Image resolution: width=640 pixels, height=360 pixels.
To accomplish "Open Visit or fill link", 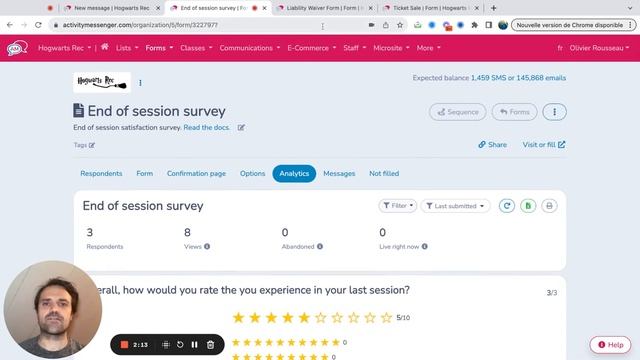I will tap(544, 144).
